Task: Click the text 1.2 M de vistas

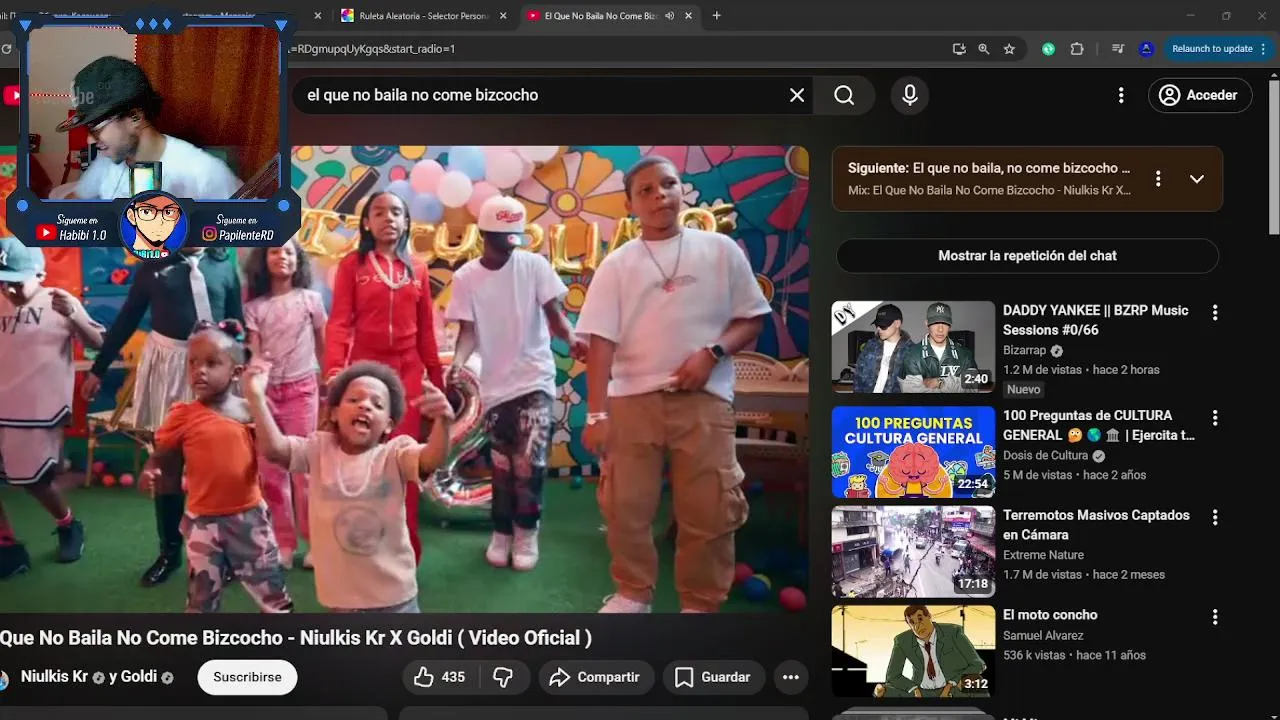Action: [1043, 369]
